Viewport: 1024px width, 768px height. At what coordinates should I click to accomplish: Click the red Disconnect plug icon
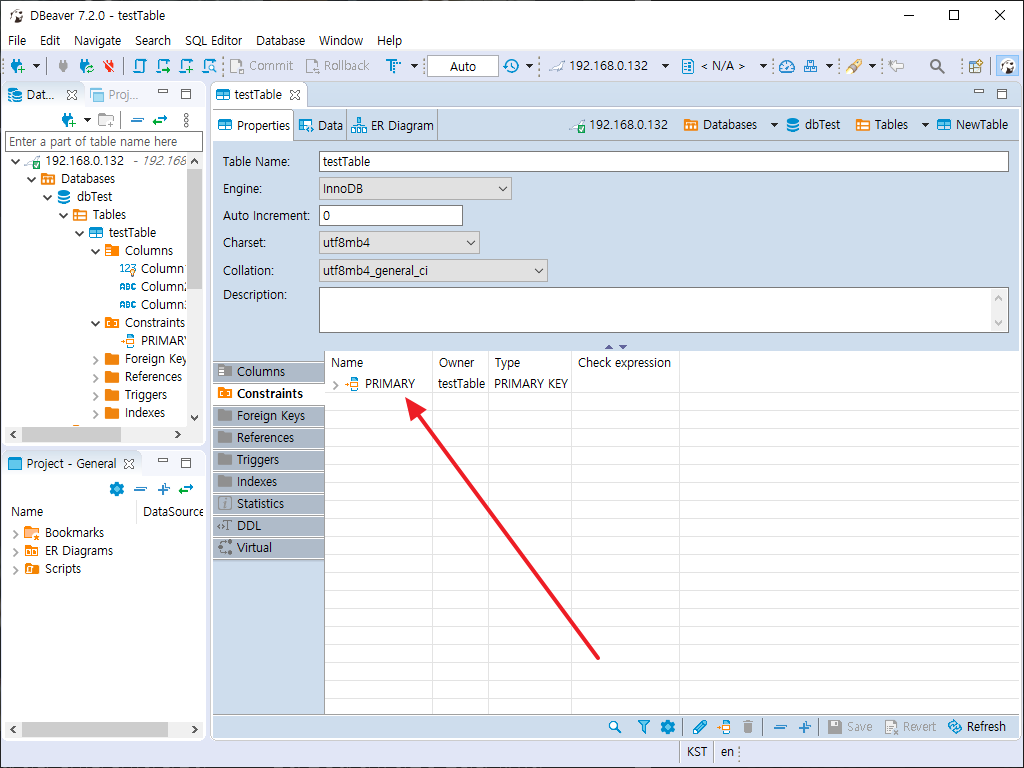[x=108, y=66]
